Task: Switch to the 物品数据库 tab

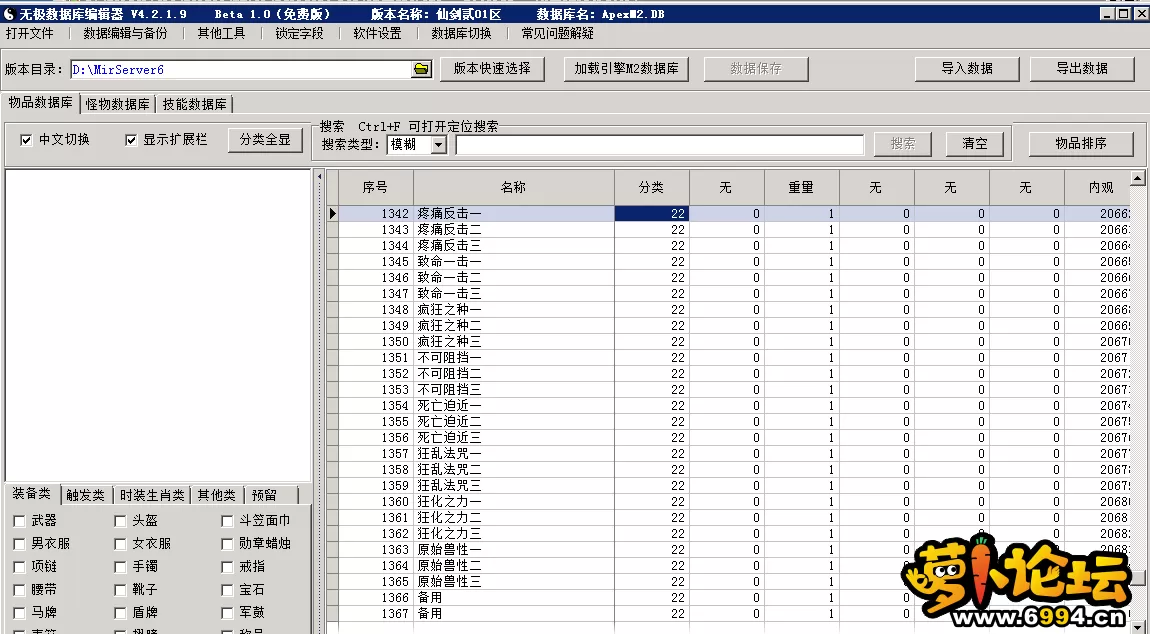Action: (x=40, y=103)
